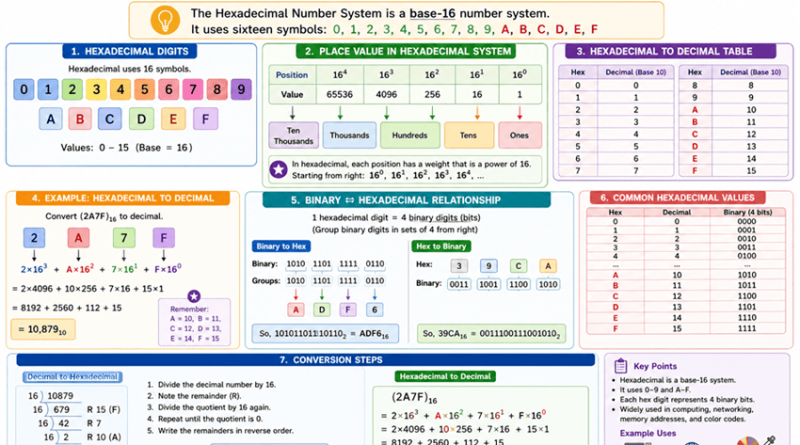Select the blue 0 tile in Hexadecimal Digits

[23, 89]
